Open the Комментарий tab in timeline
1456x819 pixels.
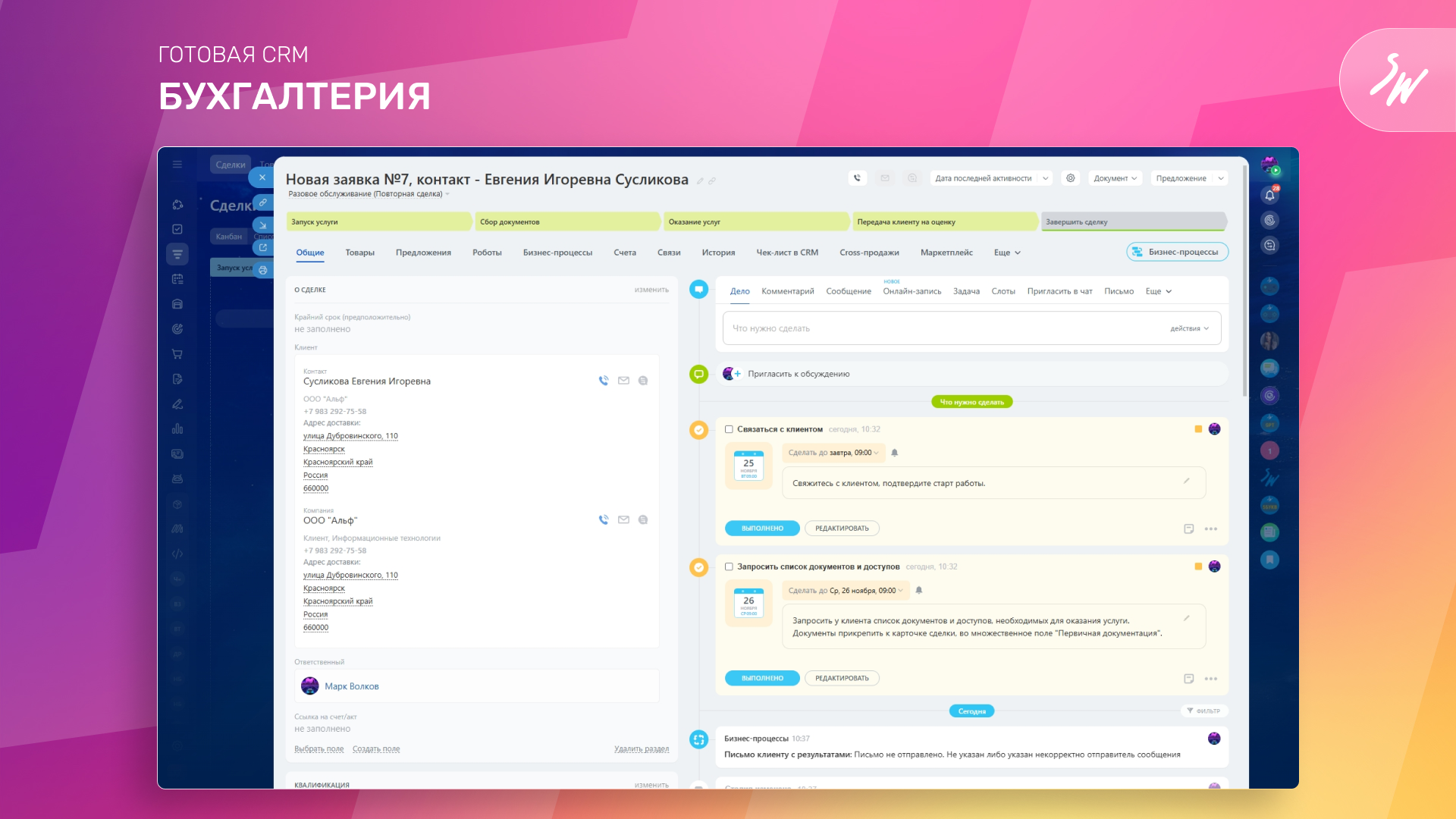(x=787, y=291)
